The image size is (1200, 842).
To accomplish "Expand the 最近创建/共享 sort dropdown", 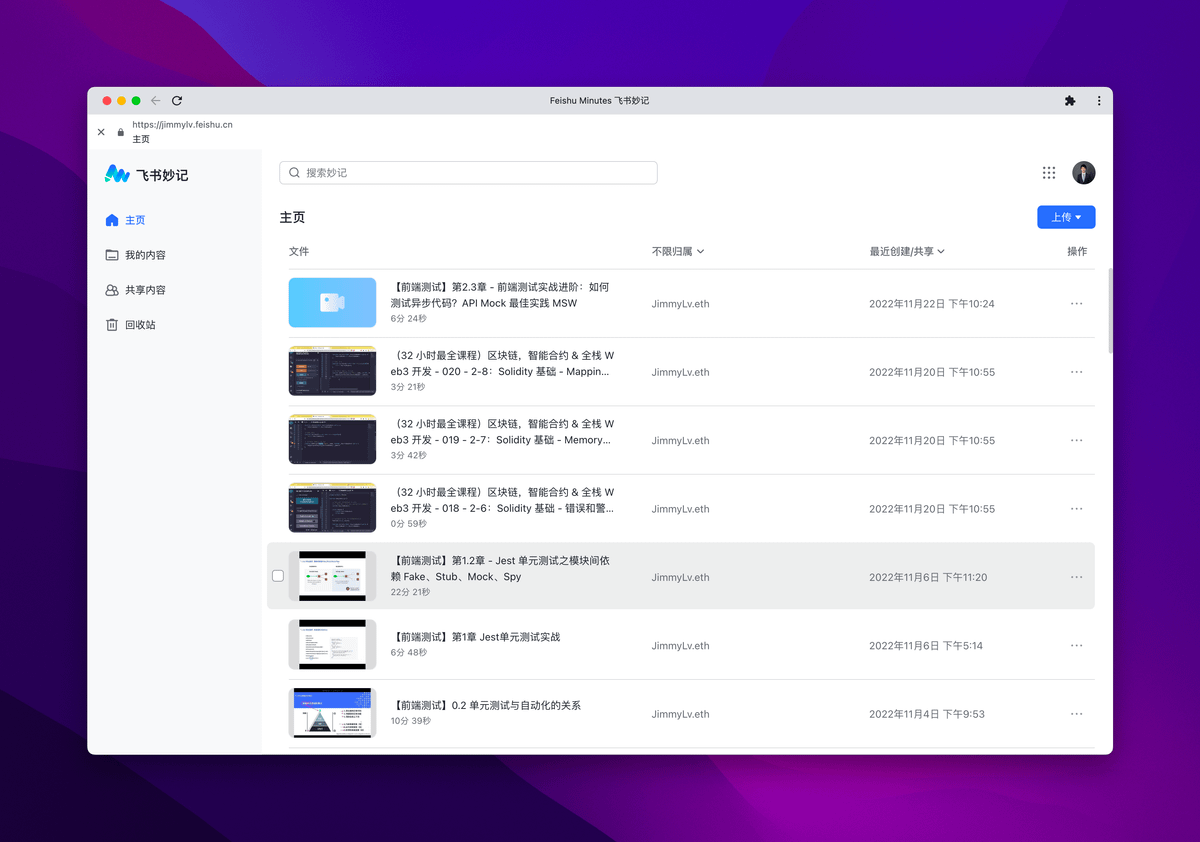I will coord(907,252).
